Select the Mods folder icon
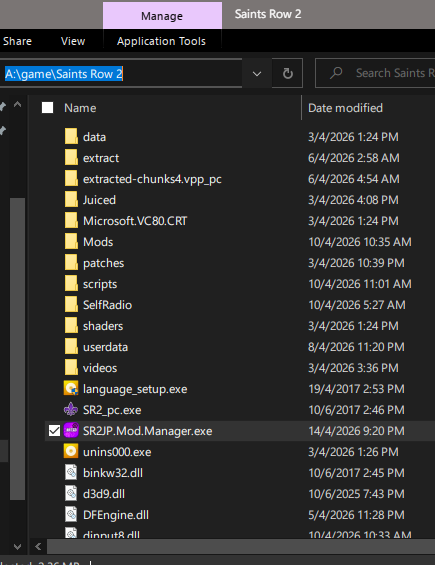Viewport: 435px width, 565px height. tap(71, 242)
